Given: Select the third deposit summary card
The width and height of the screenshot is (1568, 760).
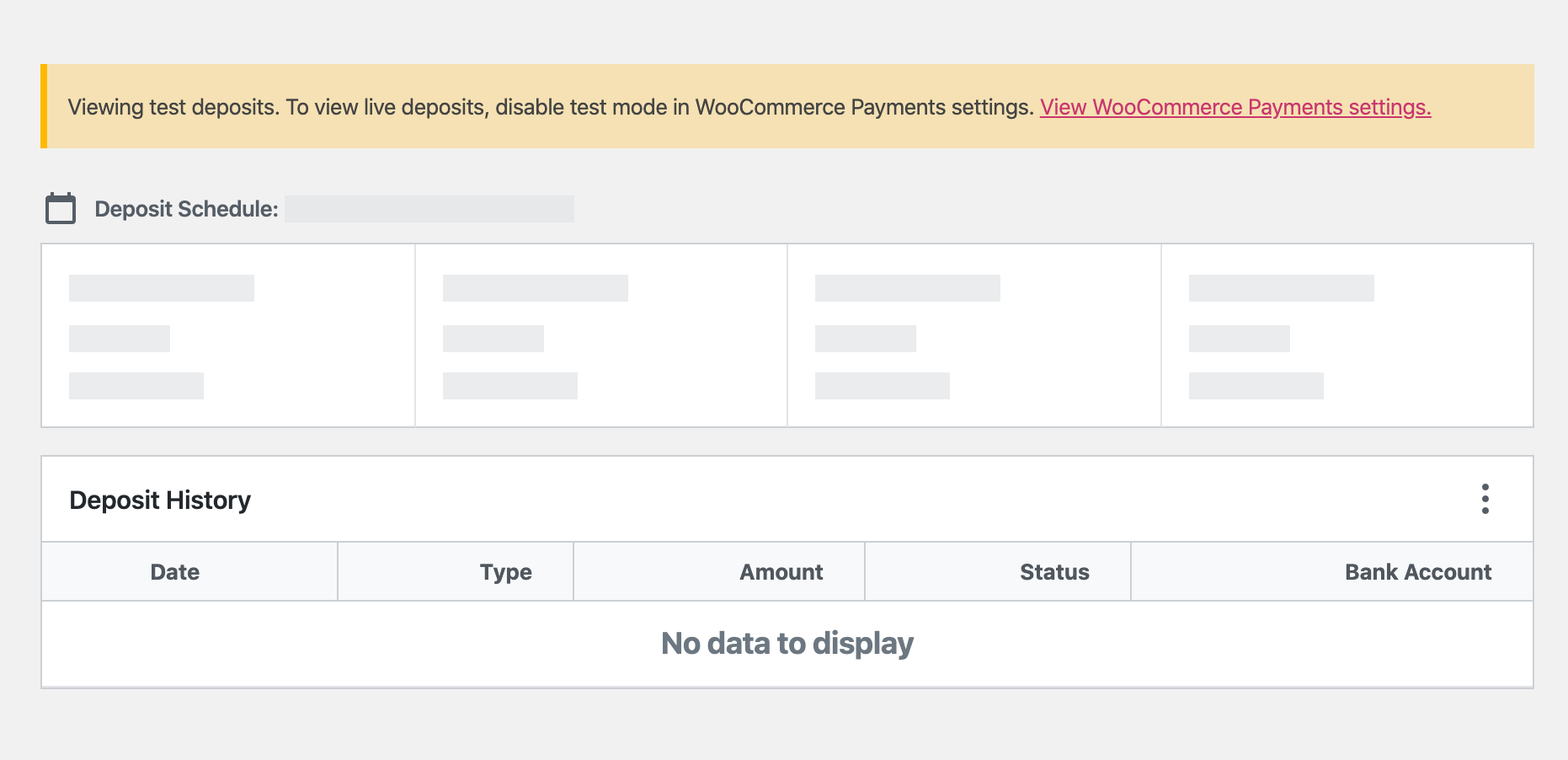Looking at the screenshot, I should (x=973, y=335).
